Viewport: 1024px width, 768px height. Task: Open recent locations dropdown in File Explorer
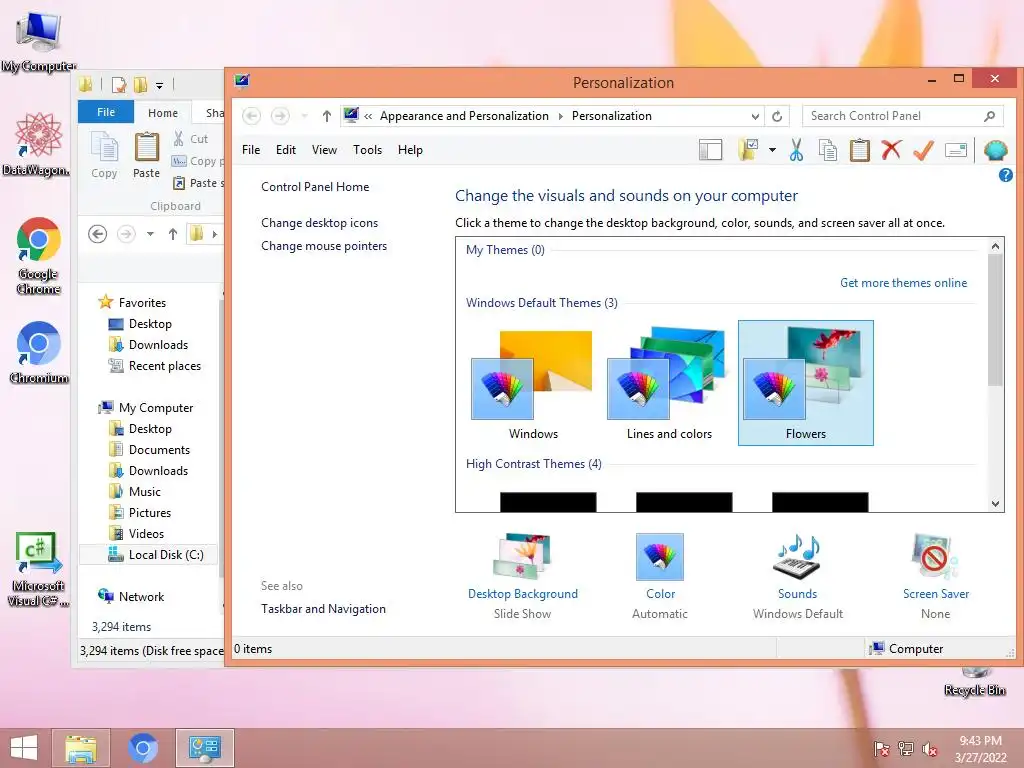[x=150, y=234]
